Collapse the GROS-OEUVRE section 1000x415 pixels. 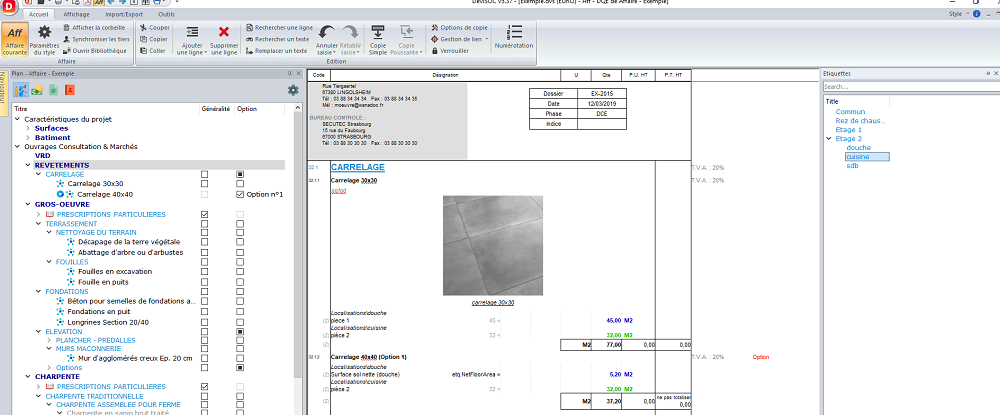tap(27, 204)
